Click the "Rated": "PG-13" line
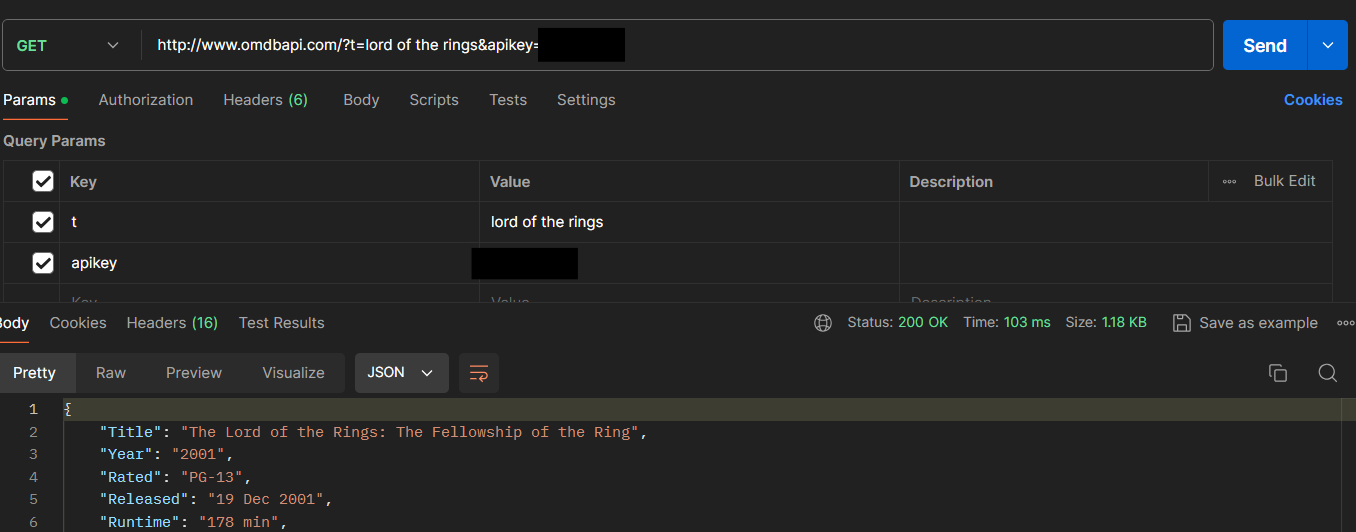Viewport: 1356px width, 532px height. 175,477
